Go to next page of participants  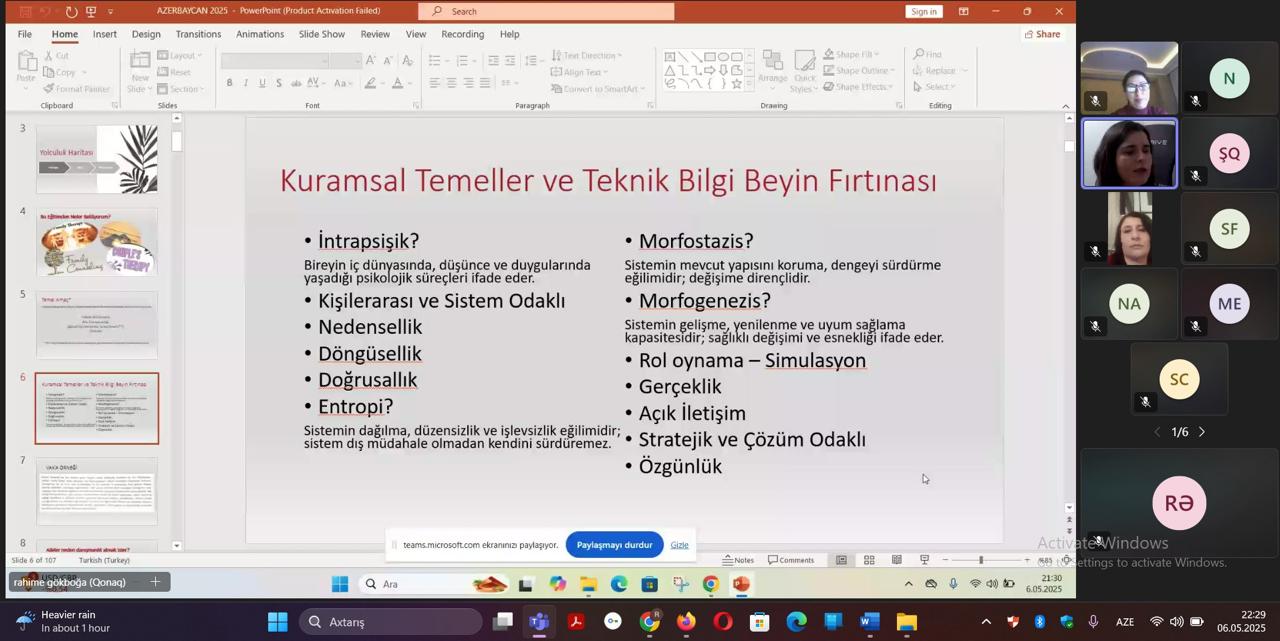pyautogui.click(x=1202, y=432)
